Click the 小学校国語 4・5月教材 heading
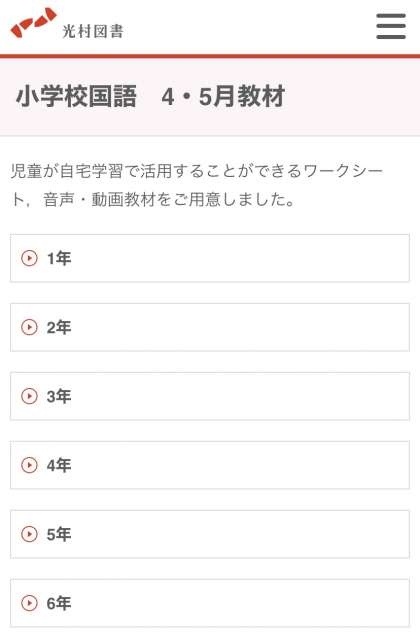The width and height of the screenshot is (420, 633). pyautogui.click(x=151, y=96)
